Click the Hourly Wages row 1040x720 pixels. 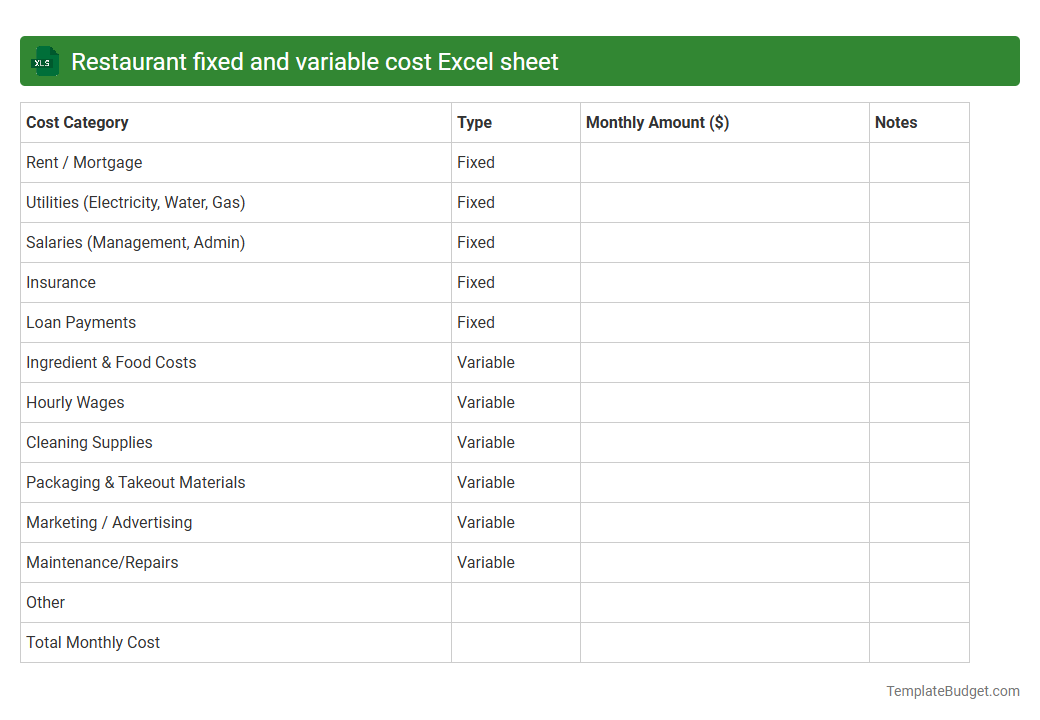point(75,402)
